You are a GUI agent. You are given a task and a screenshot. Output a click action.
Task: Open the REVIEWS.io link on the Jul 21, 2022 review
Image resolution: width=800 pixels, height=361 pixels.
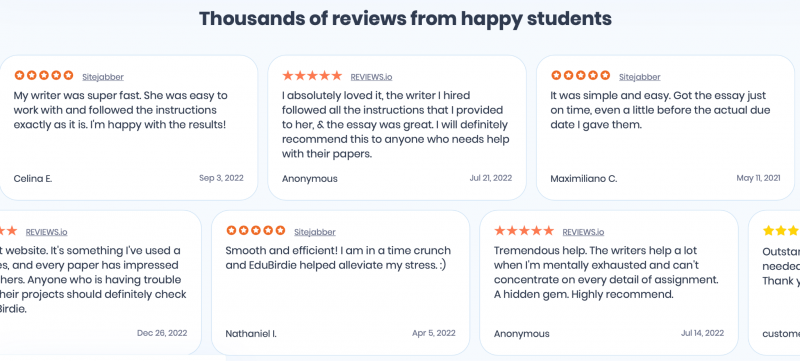(x=371, y=77)
